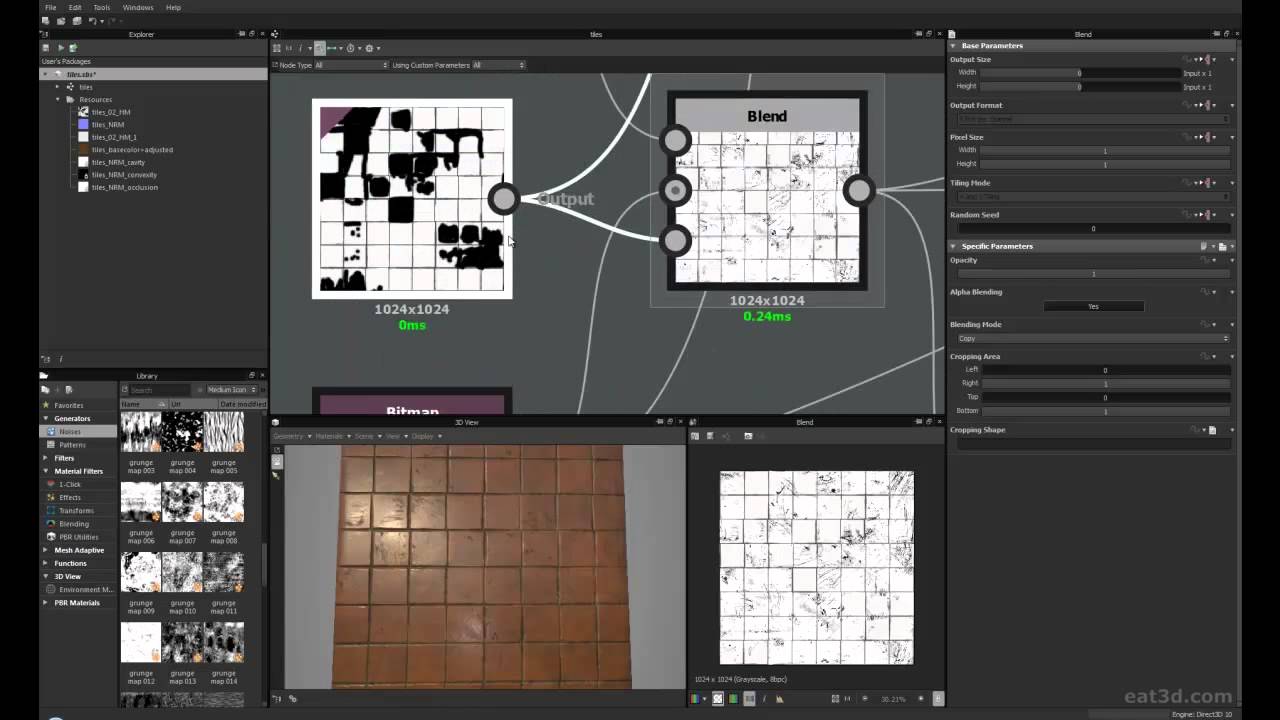Collapse the Base Parameters section

(x=953, y=46)
